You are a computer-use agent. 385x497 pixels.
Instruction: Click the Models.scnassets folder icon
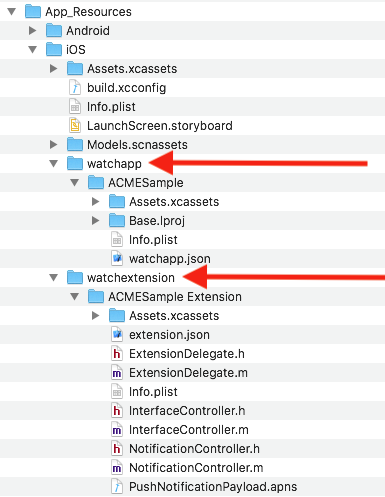click(x=75, y=144)
